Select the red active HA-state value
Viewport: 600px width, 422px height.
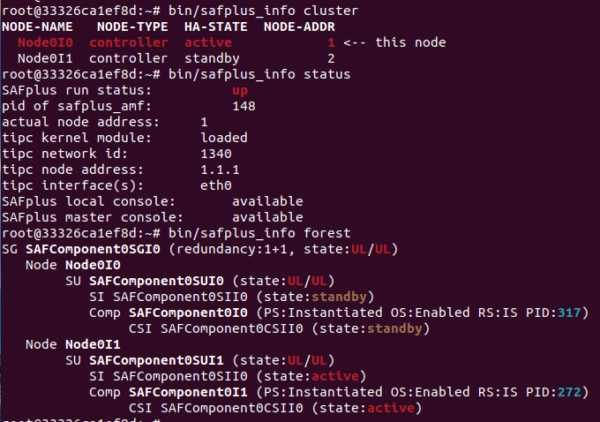208,43
